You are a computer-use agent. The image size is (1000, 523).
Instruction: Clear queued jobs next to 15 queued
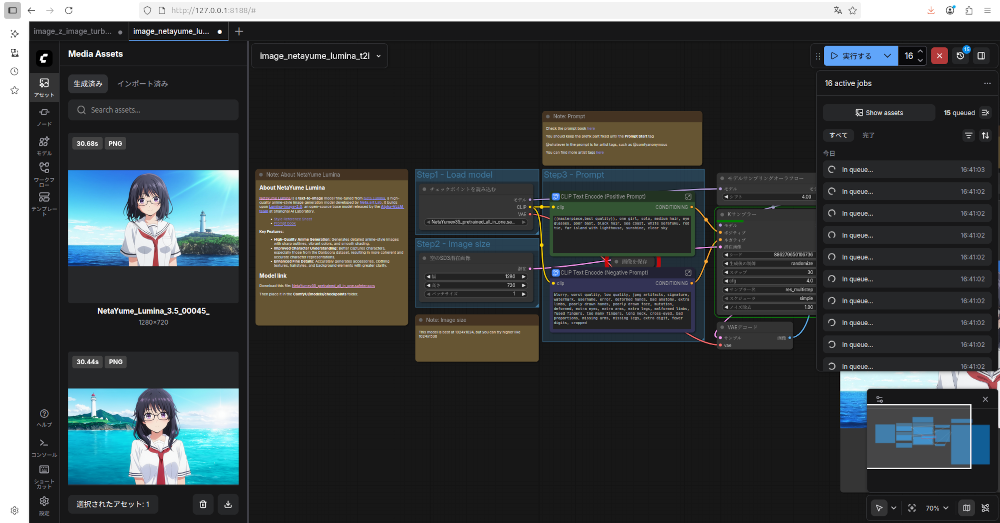pos(985,113)
